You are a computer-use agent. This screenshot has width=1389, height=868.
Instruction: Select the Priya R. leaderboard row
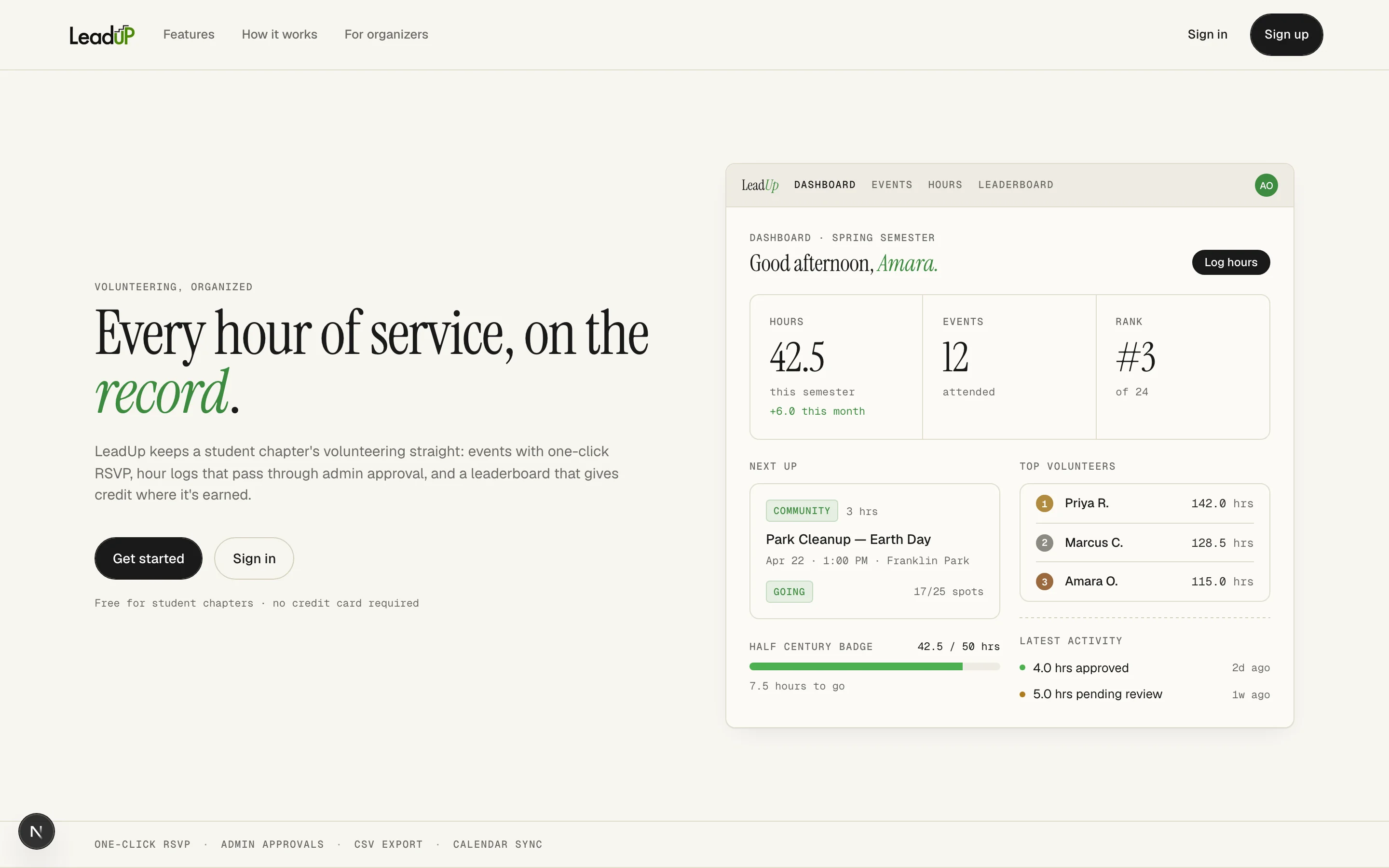(x=1144, y=503)
